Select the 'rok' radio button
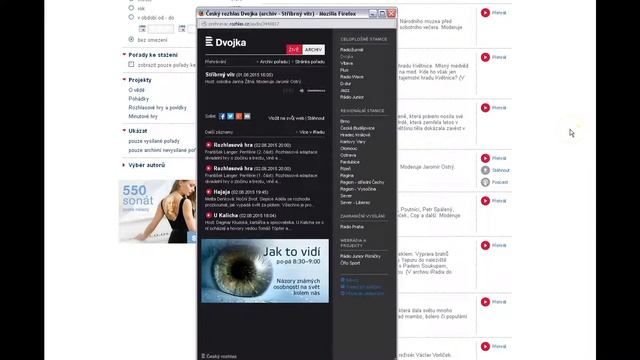Screen dimensions: 640x360 point(131,8)
